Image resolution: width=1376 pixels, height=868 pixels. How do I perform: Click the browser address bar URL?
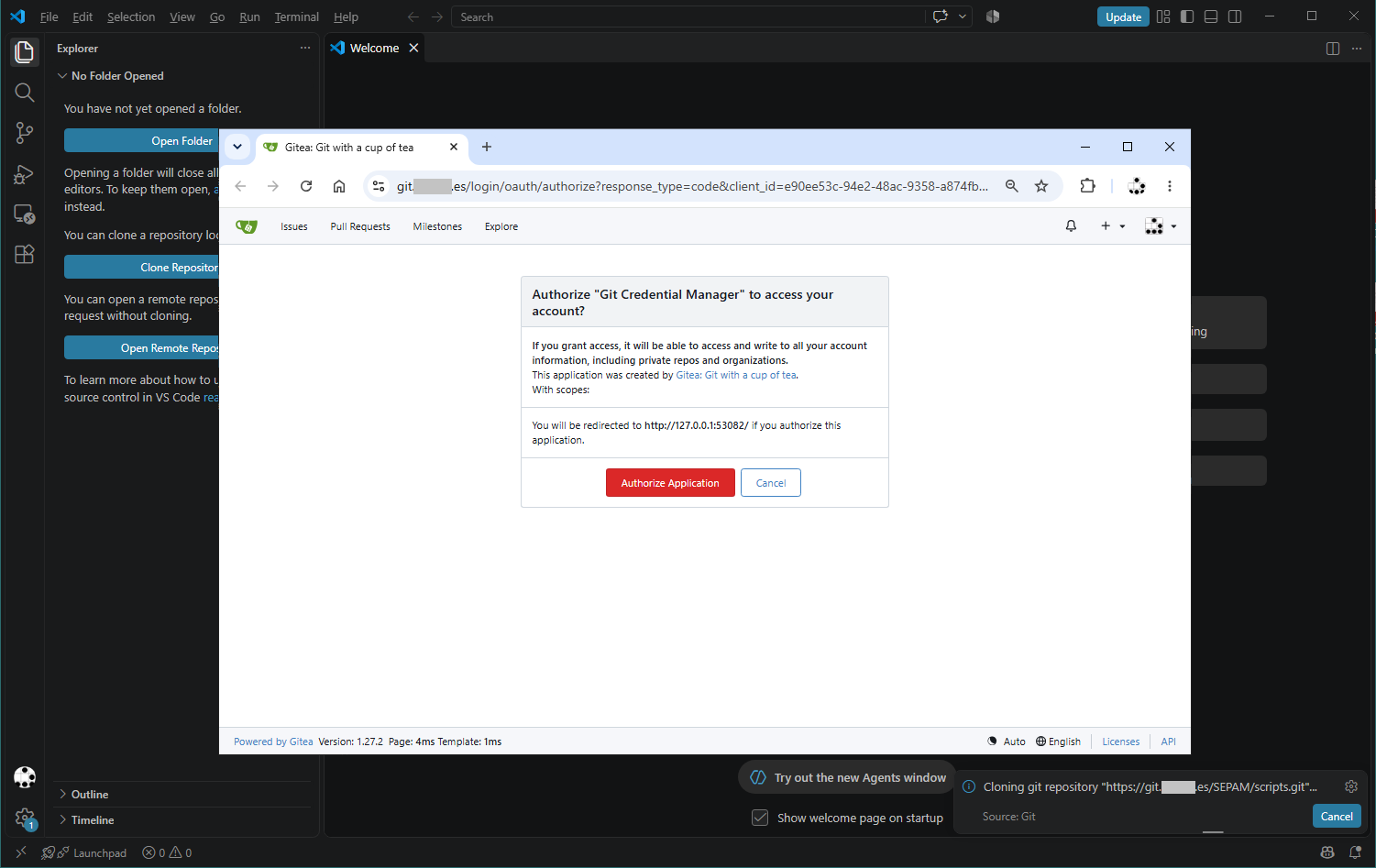tap(692, 186)
